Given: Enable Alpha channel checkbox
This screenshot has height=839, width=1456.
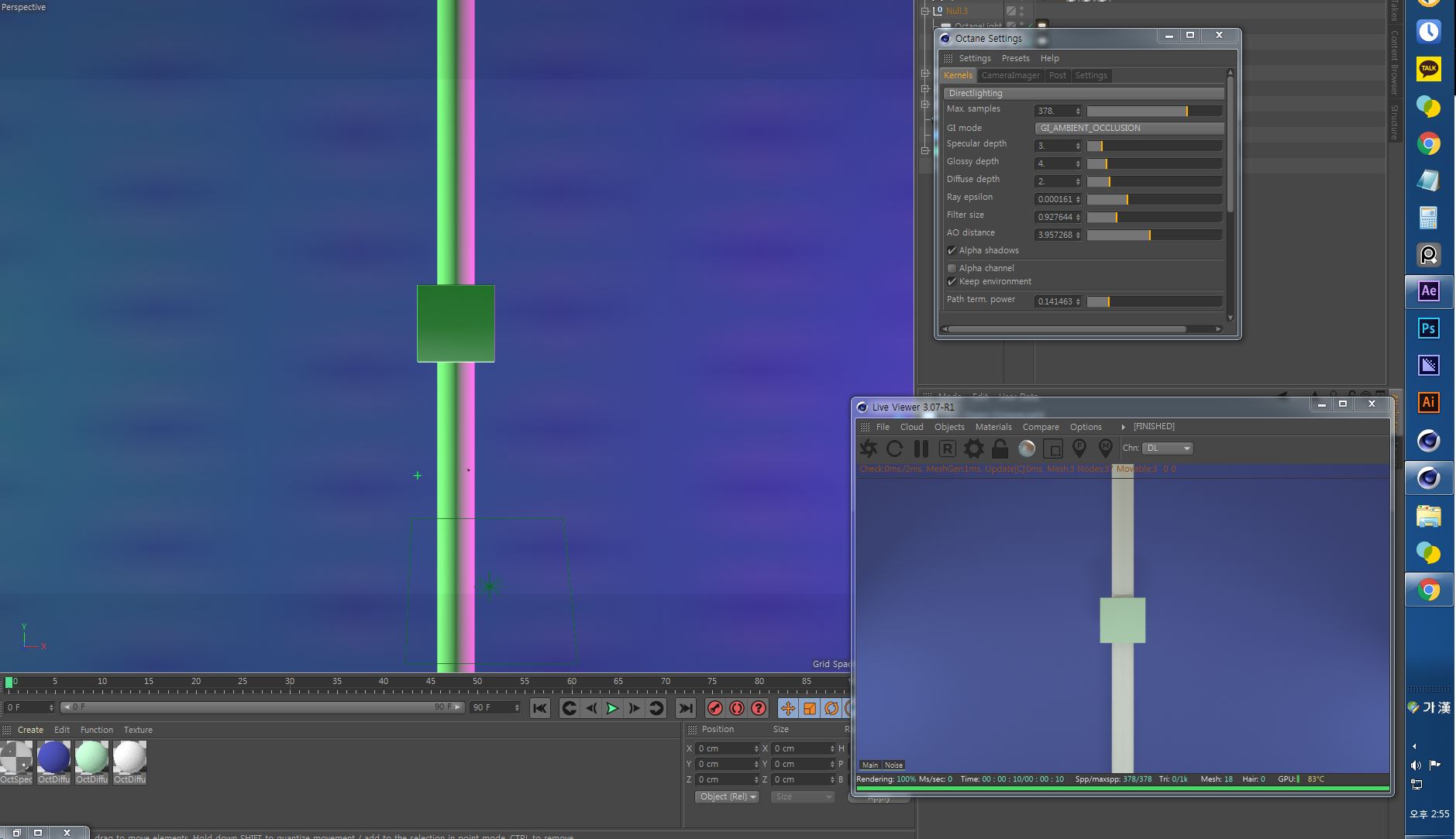Looking at the screenshot, I should click(952, 268).
